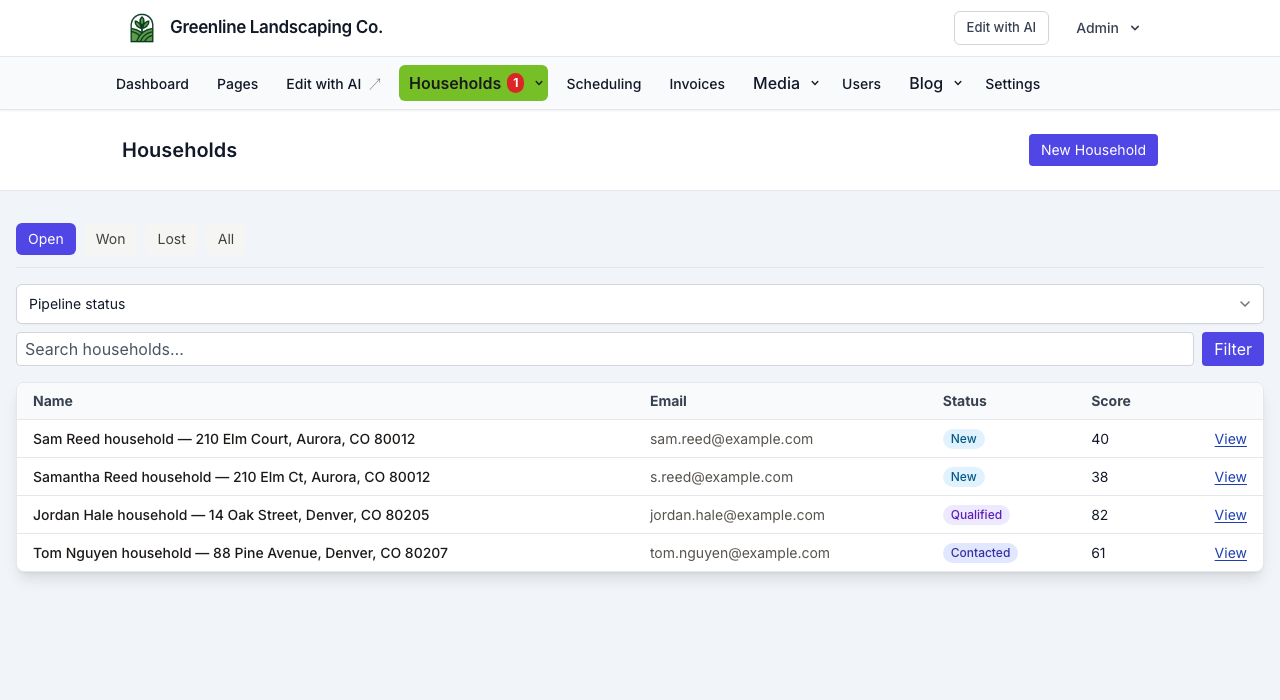The width and height of the screenshot is (1280, 700).
Task: Click the score value 82
Action: pyautogui.click(x=1100, y=515)
